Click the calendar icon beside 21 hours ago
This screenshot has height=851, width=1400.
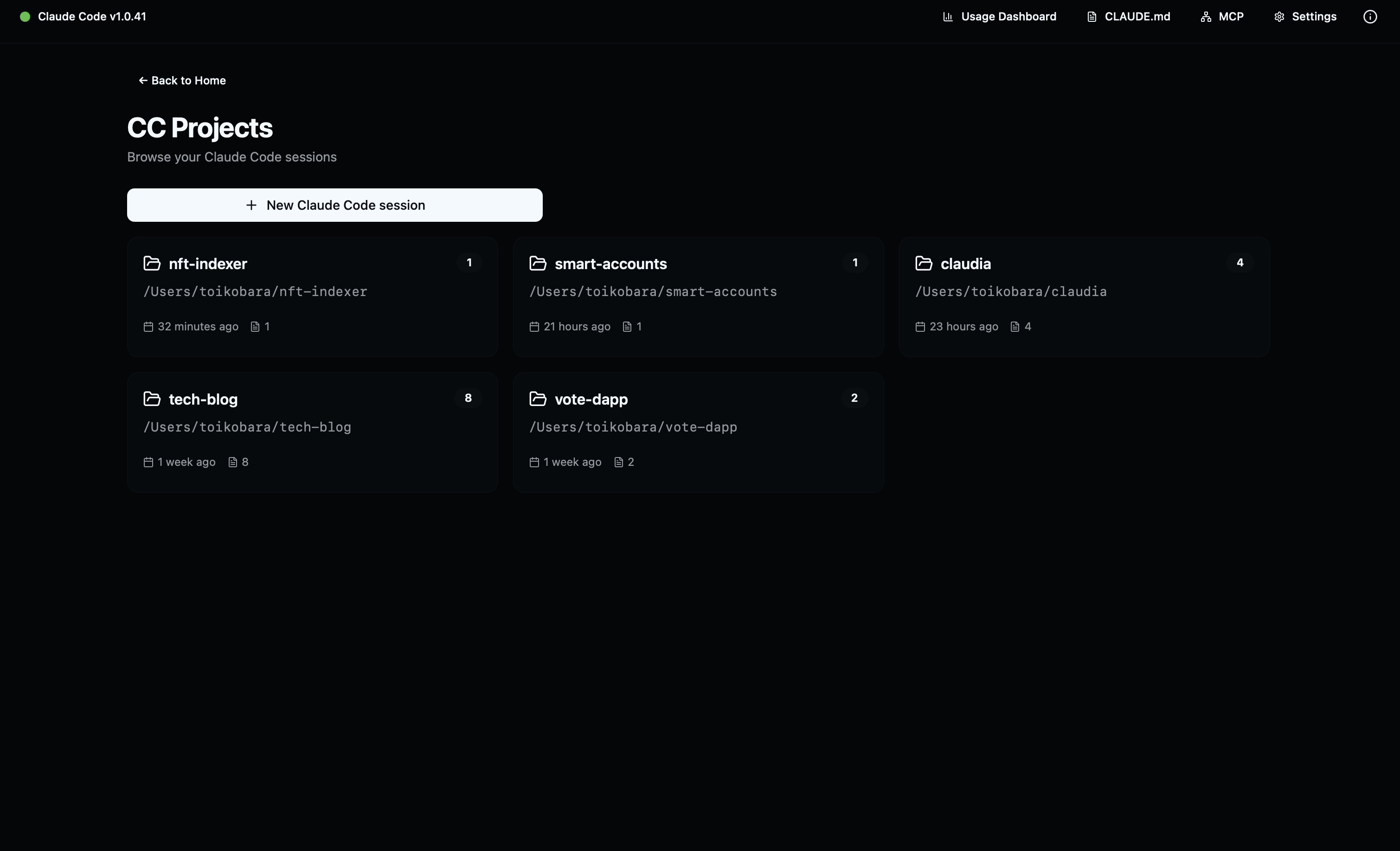(534, 326)
